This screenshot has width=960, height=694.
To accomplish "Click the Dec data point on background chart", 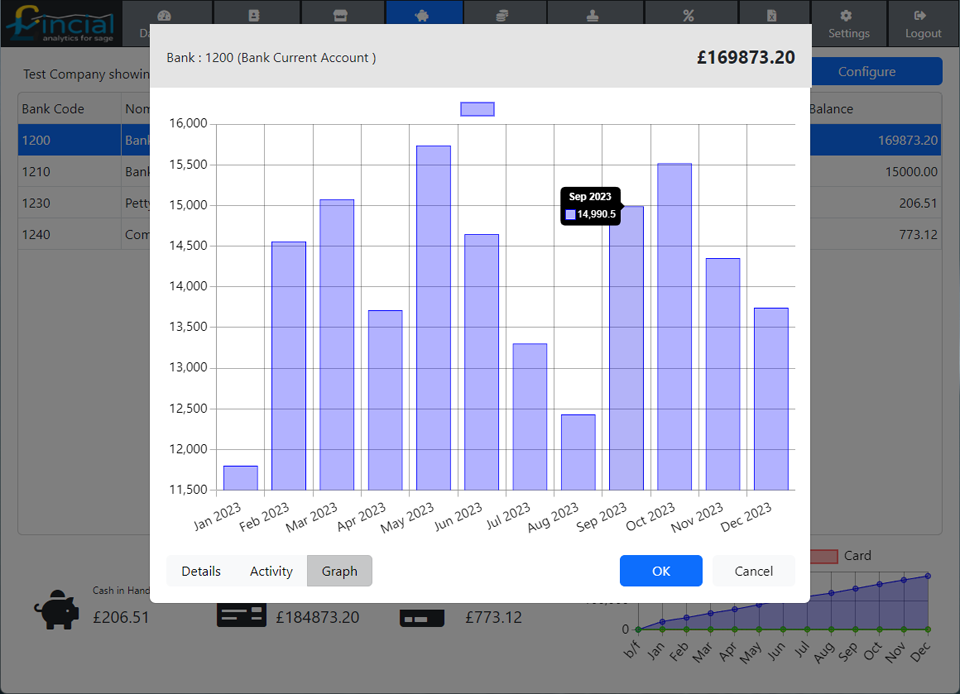I will point(928,576).
